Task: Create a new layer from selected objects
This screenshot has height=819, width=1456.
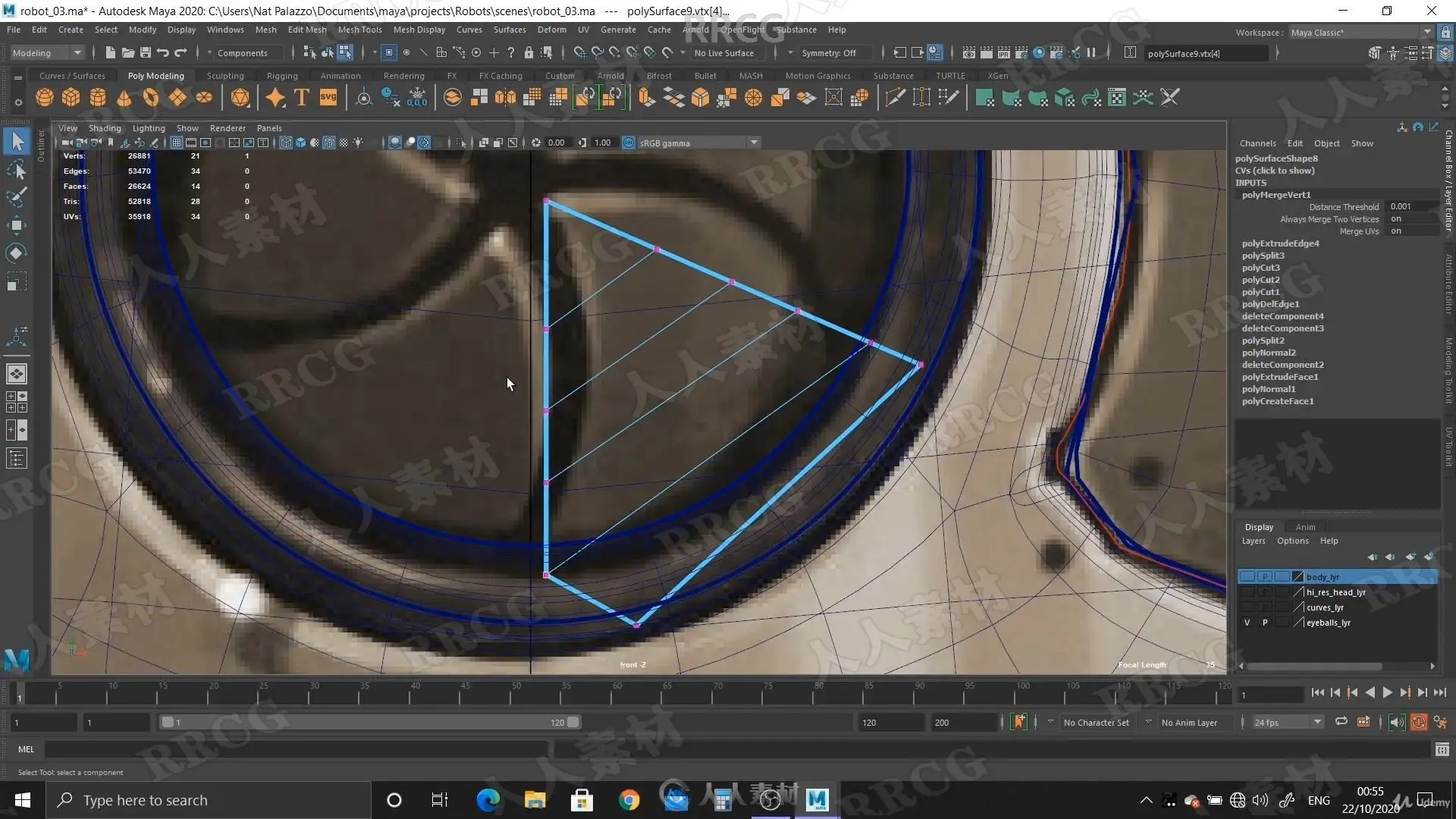Action: 1428,557
